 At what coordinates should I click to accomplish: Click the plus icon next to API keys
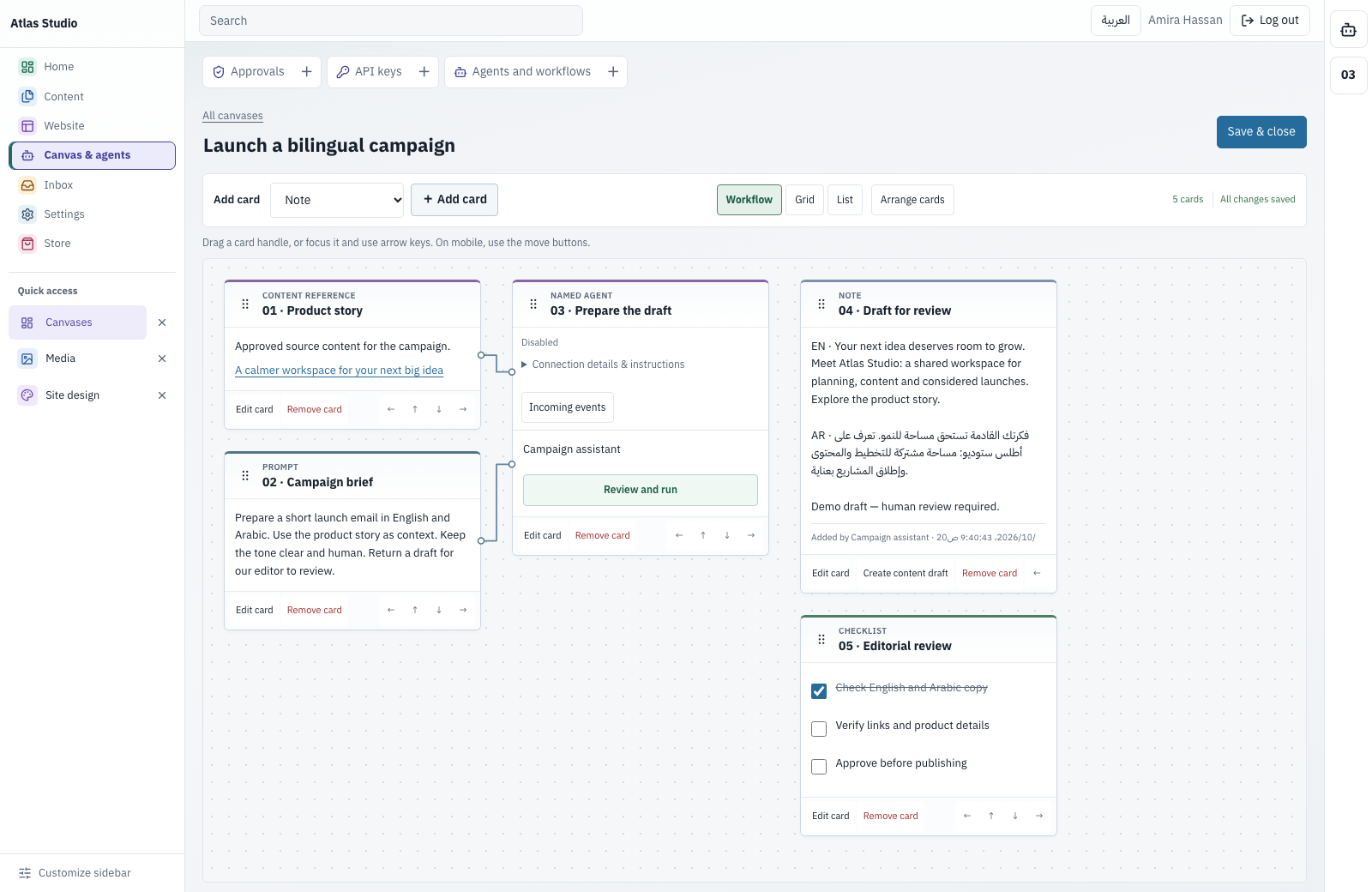pos(424,72)
